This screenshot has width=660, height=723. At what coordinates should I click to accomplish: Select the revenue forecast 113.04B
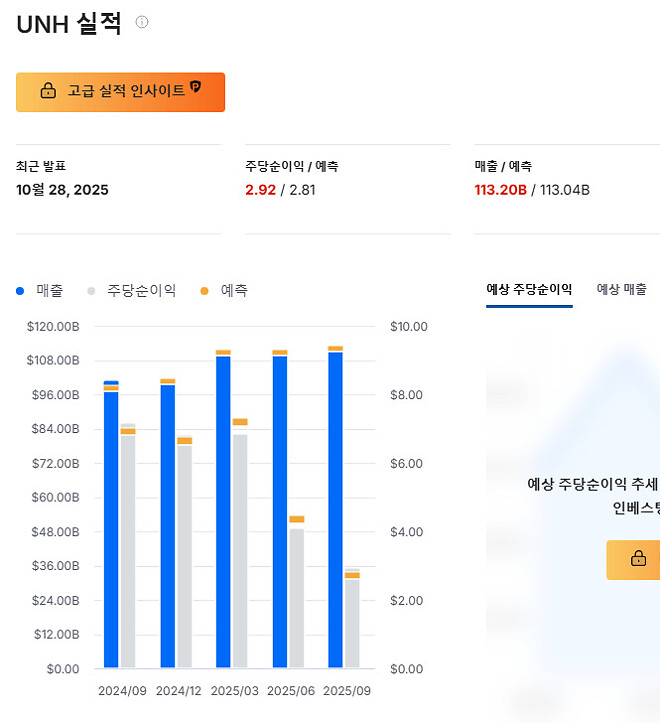(x=565, y=190)
